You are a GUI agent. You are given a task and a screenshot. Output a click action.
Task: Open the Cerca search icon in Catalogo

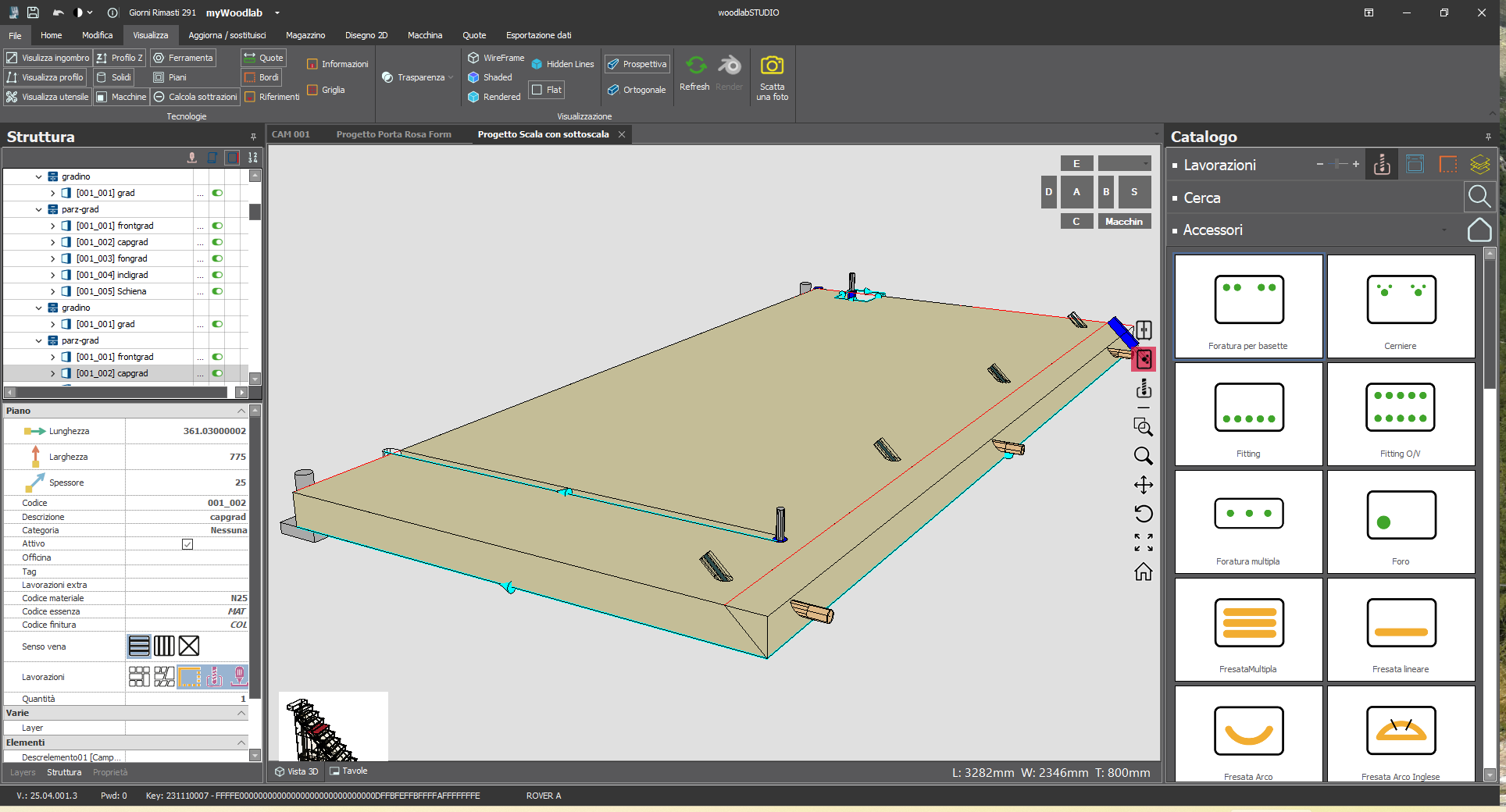(x=1479, y=197)
